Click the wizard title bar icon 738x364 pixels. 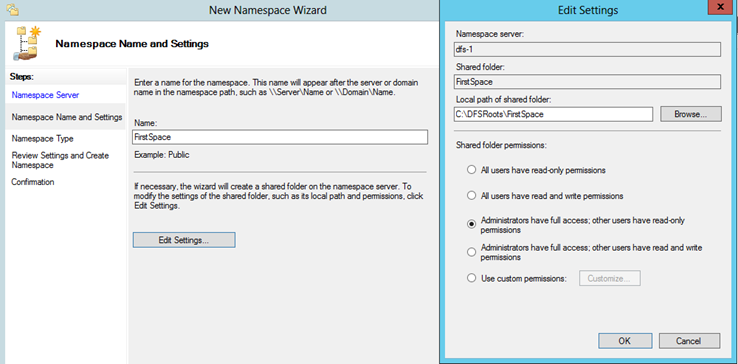[x=13, y=9]
